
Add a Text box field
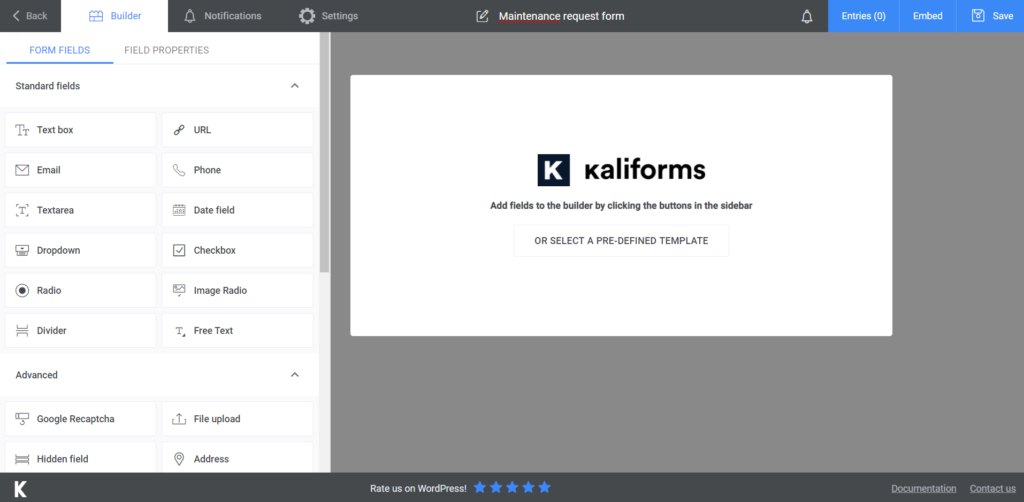click(x=80, y=130)
